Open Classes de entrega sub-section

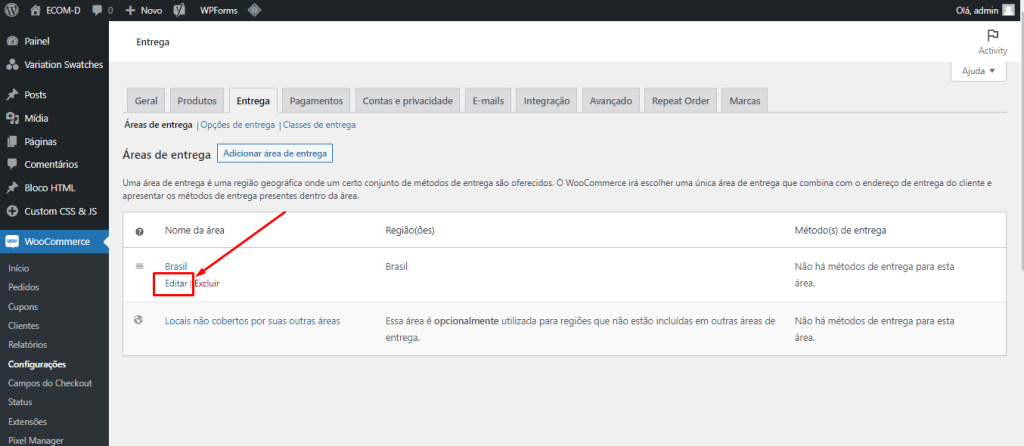(x=319, y=125)
